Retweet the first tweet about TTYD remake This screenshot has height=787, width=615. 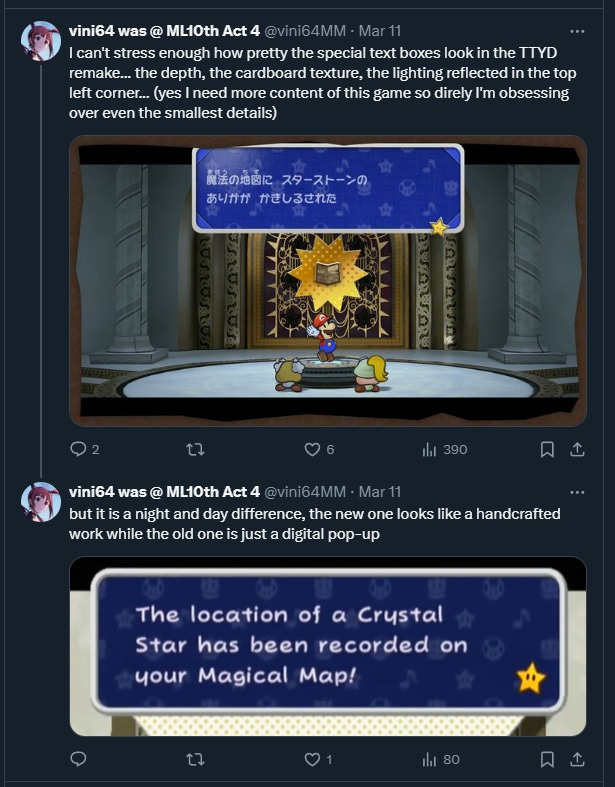(x=195, y=449)
